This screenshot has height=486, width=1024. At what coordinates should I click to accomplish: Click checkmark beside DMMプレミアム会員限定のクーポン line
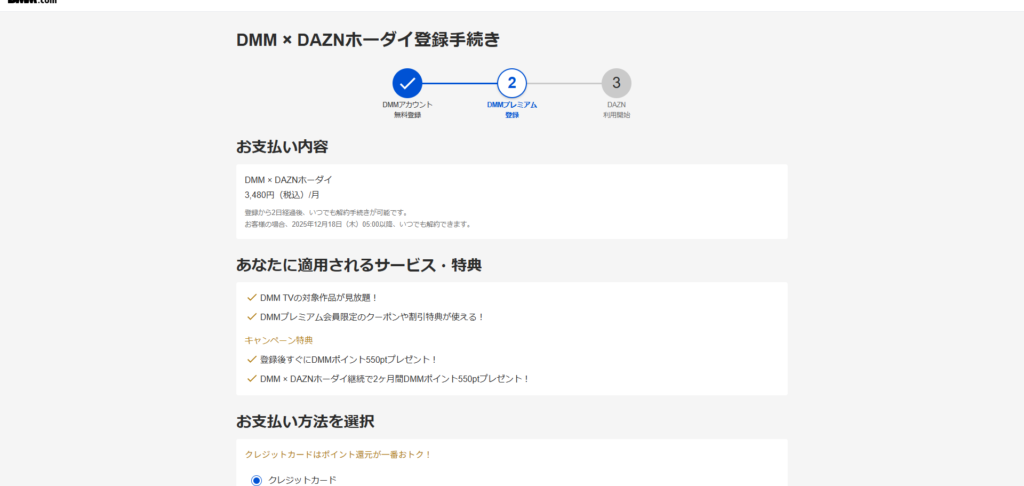(x=251, y=317)
